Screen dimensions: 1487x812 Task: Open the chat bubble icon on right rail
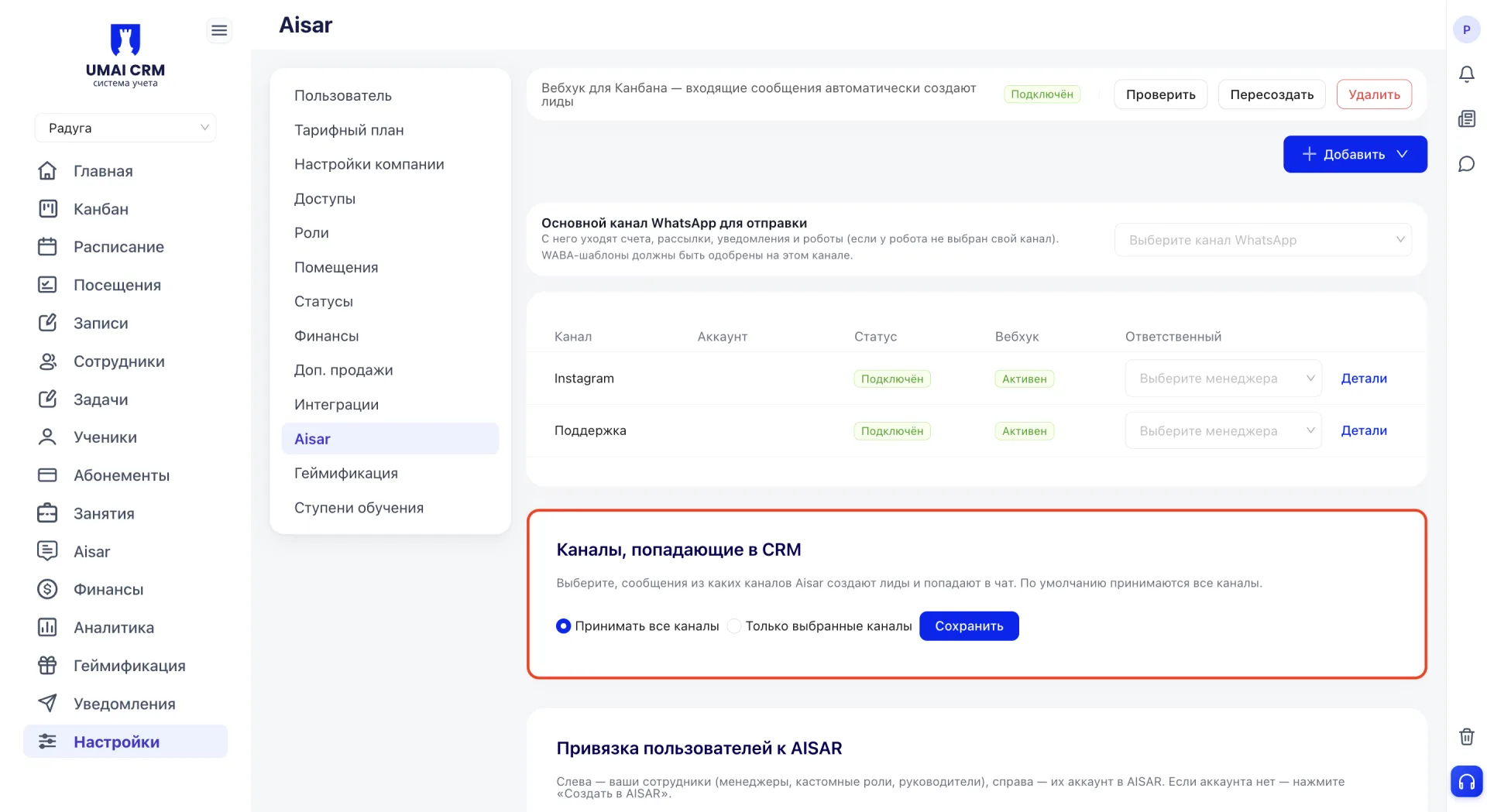[1466, 163]
